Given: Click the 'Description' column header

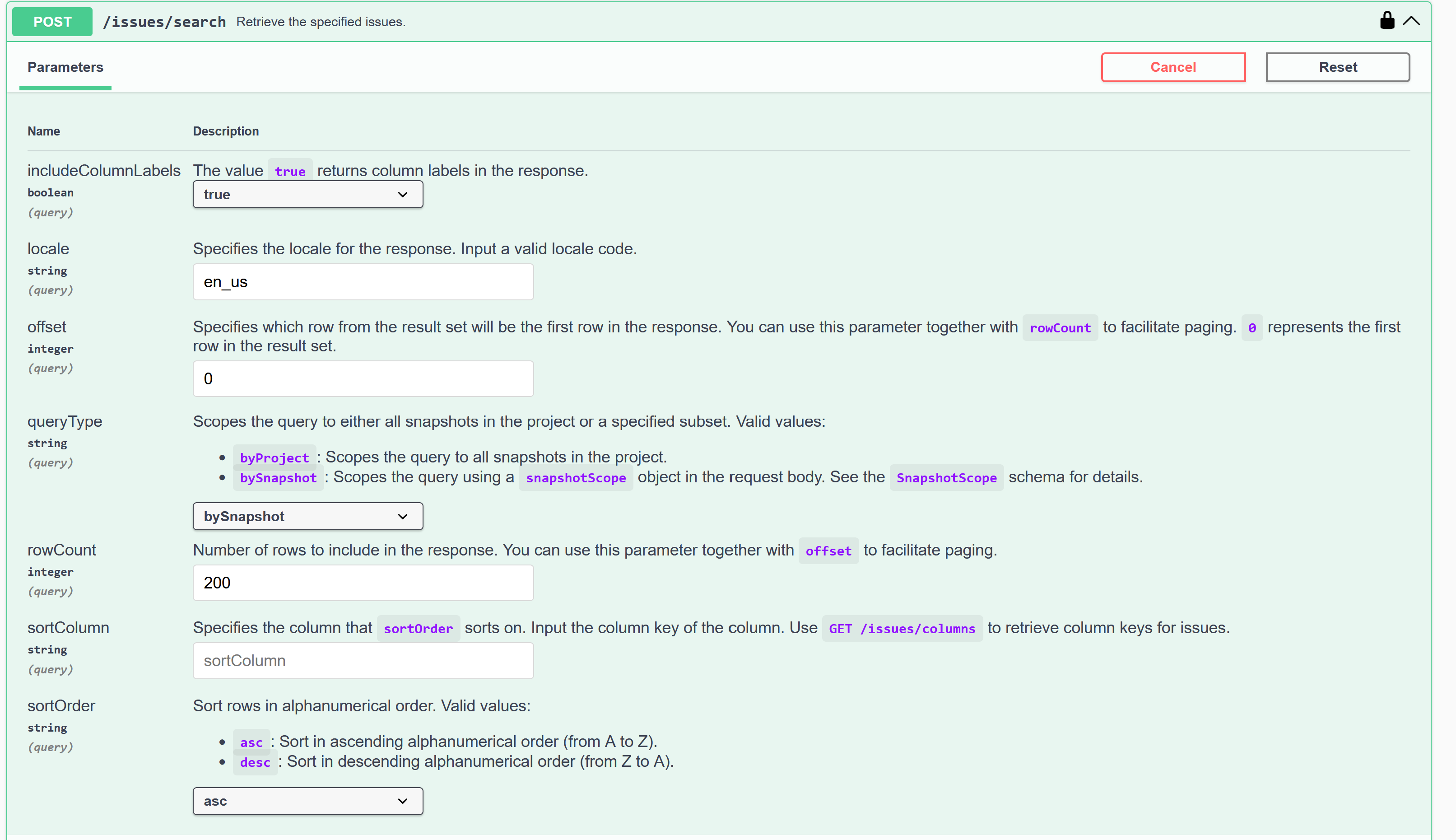Looking at the screenshot, I should (x=226, y=131).
